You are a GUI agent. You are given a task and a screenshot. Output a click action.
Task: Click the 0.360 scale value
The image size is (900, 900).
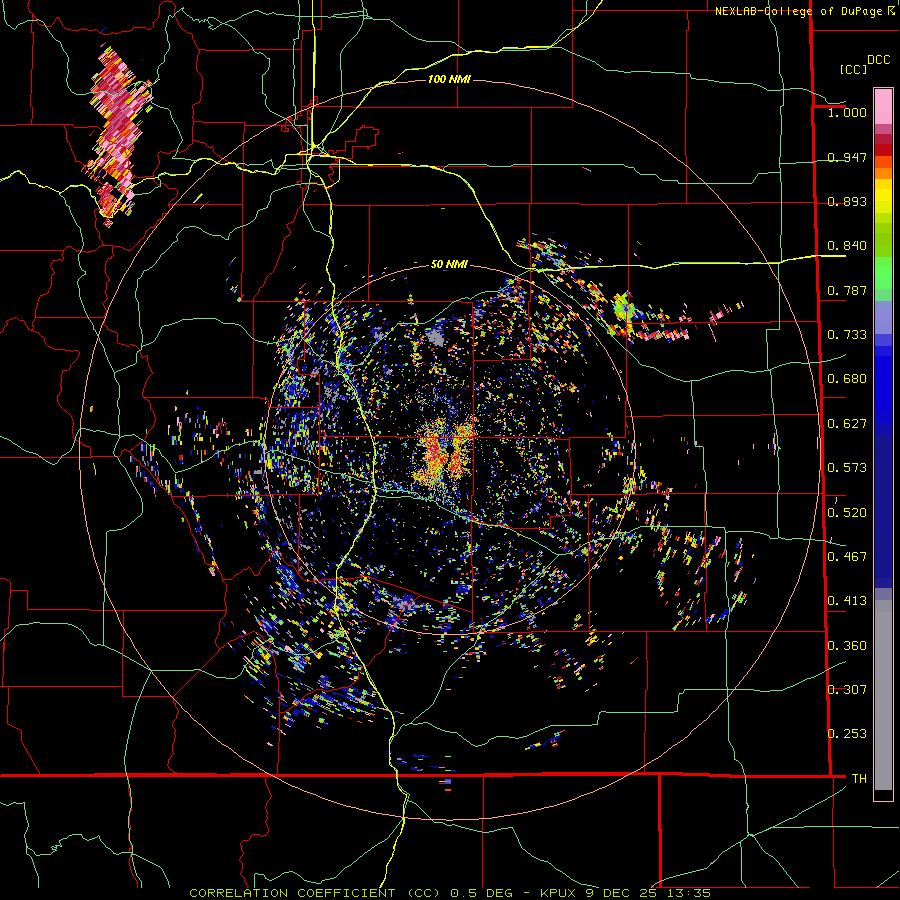tap(847, 646)
